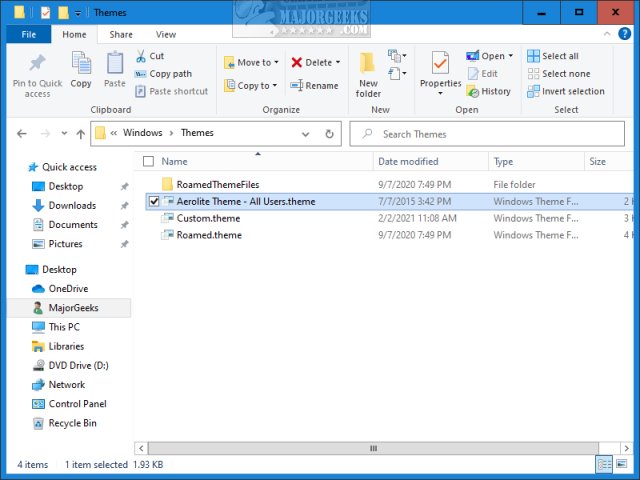Open file History

coord(489,91)
